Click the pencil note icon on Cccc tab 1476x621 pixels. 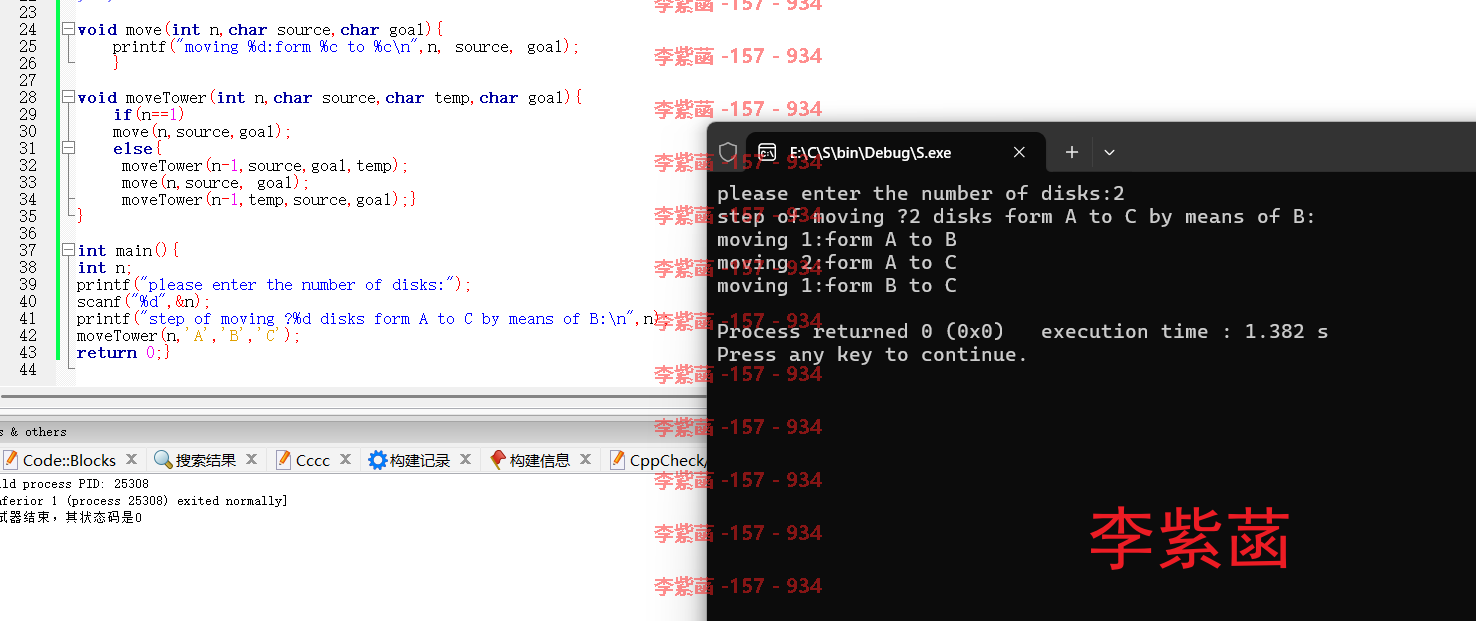point(283,460)
